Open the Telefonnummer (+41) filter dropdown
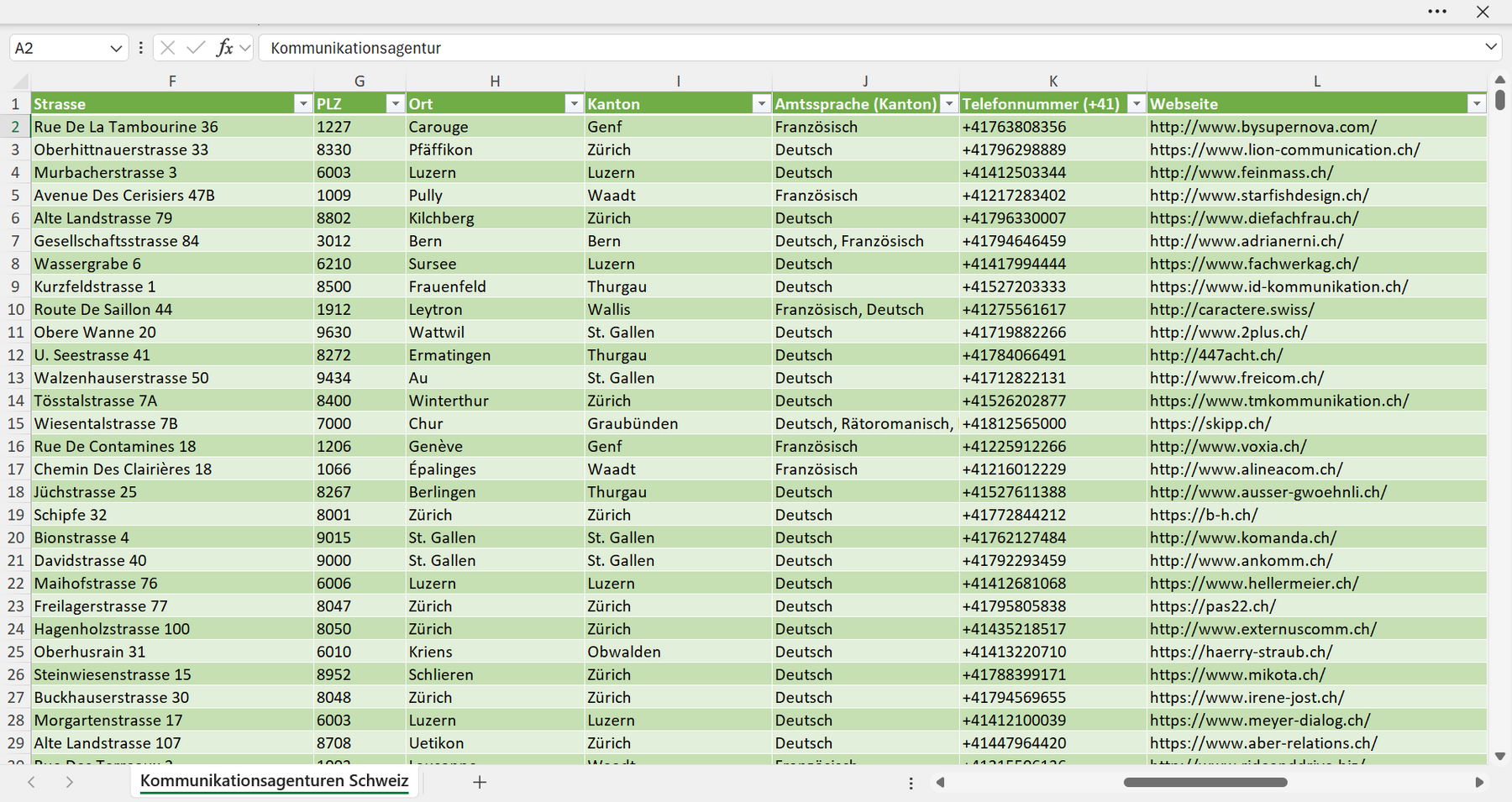Screen dimensions: 1512x802 tap(1137, 103)
